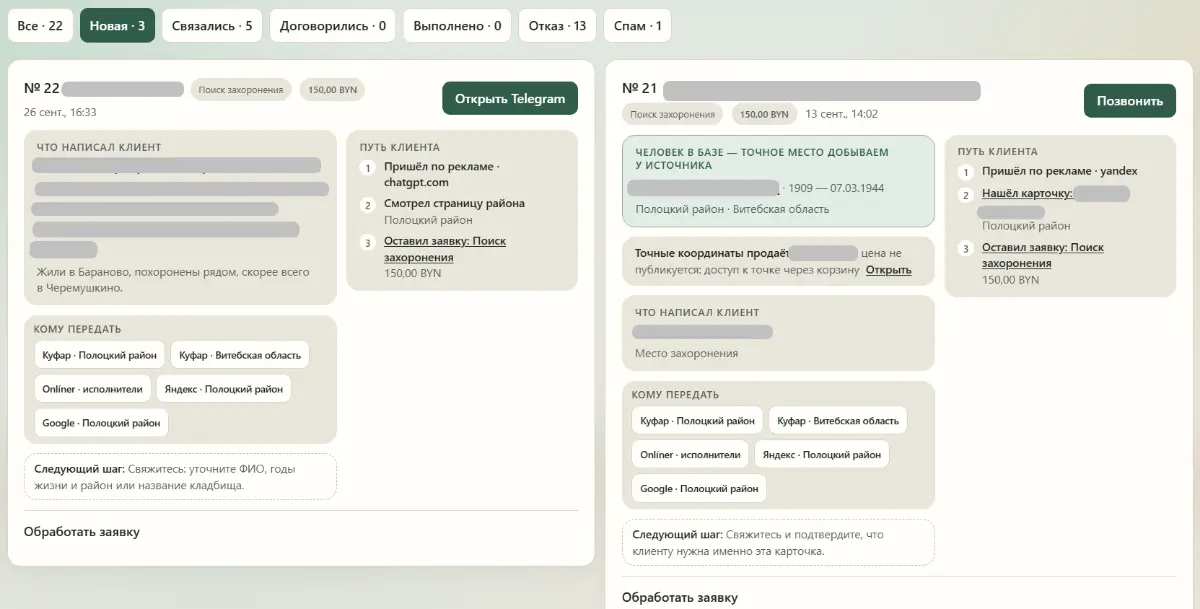Screen dimensions: 1200x609
Task: Click the "26 сент., 16:33" timestamp
Action: [60, 112]
